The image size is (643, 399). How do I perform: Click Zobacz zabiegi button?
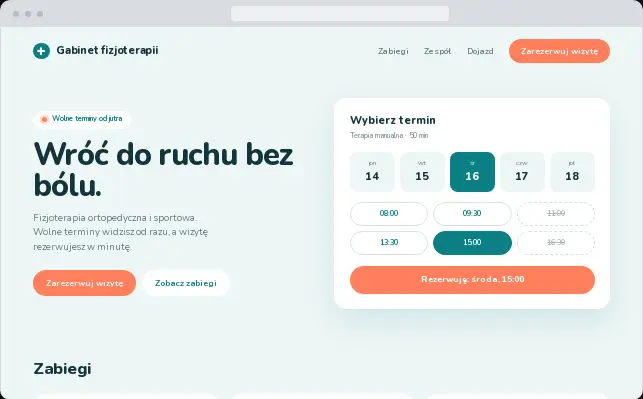186,283
